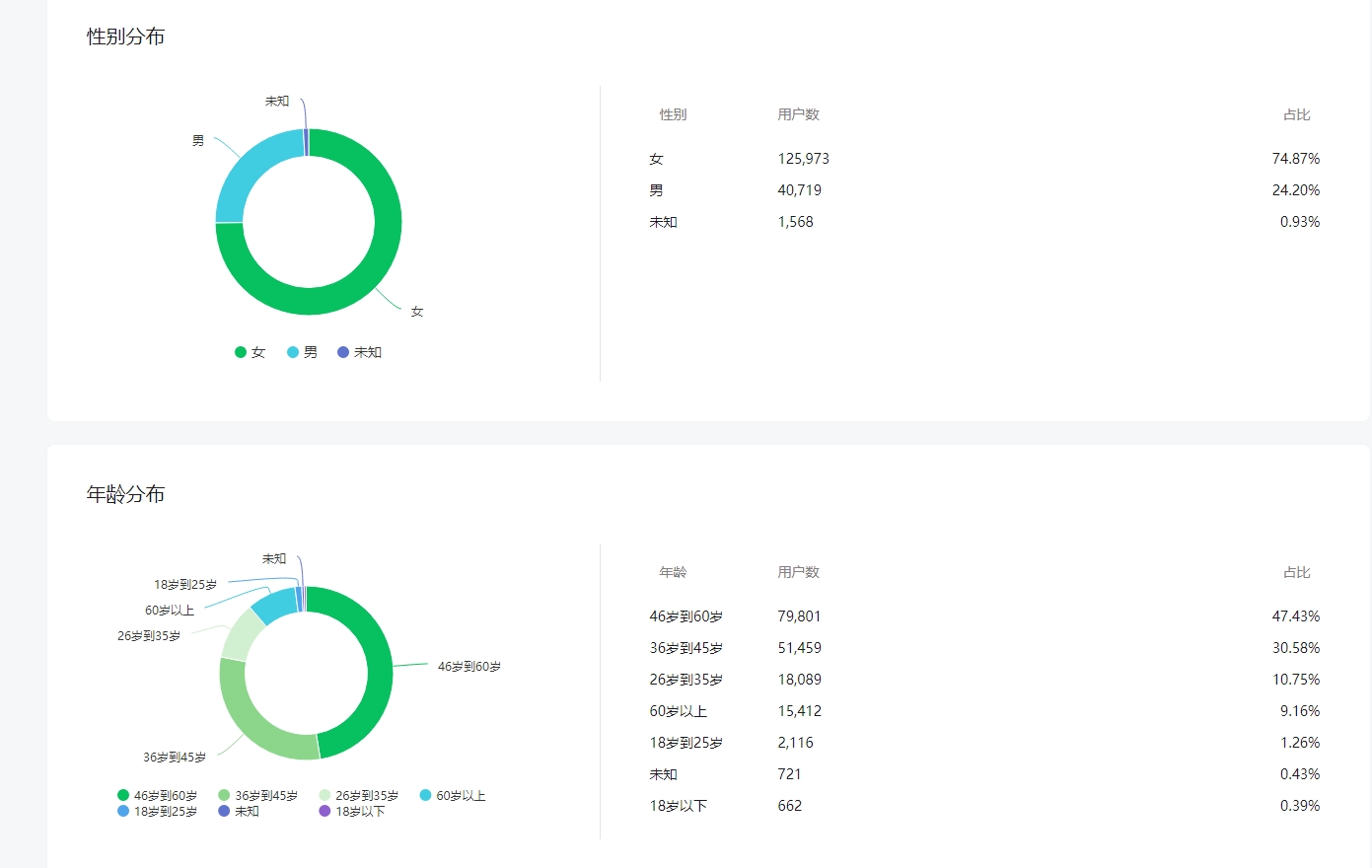Click user count 40,719
The width and height of the screenshot is (1372, 868).
pyautogui.click(x=799, y=190)
